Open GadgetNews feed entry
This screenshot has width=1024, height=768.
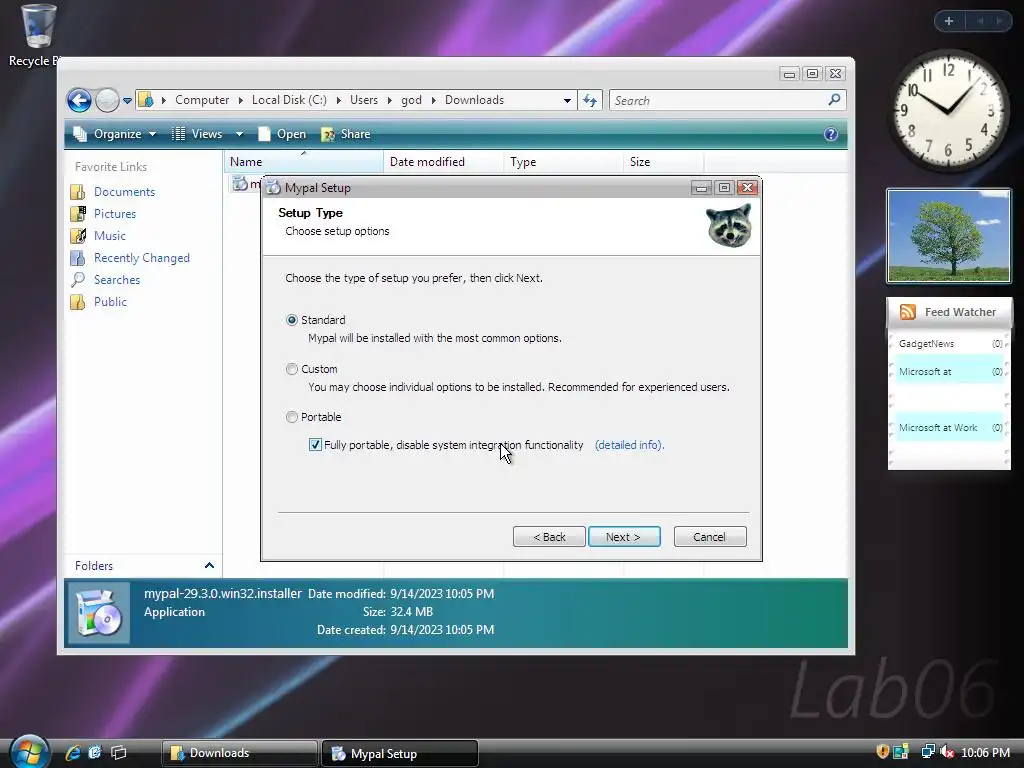coord(950,344)
